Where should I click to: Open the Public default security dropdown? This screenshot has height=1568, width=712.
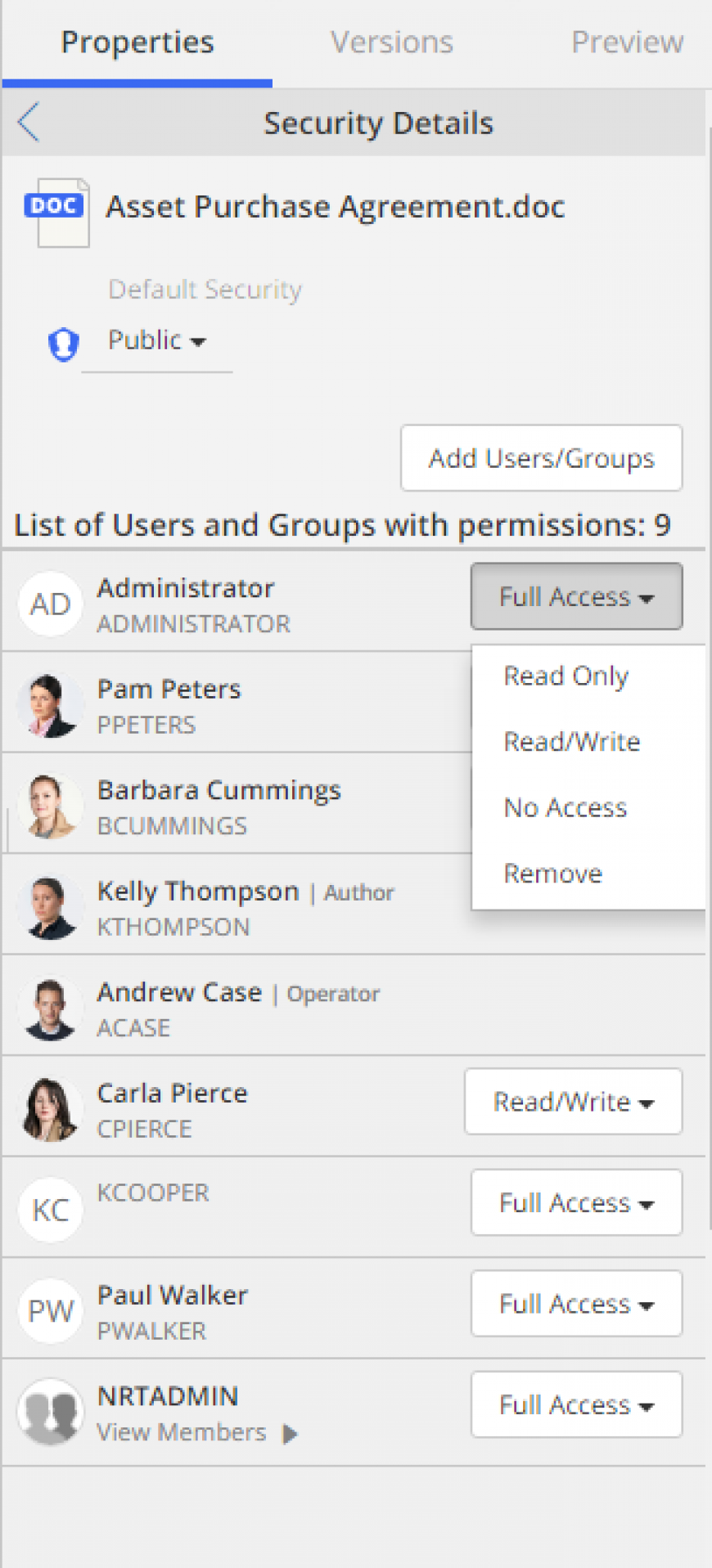157,340
